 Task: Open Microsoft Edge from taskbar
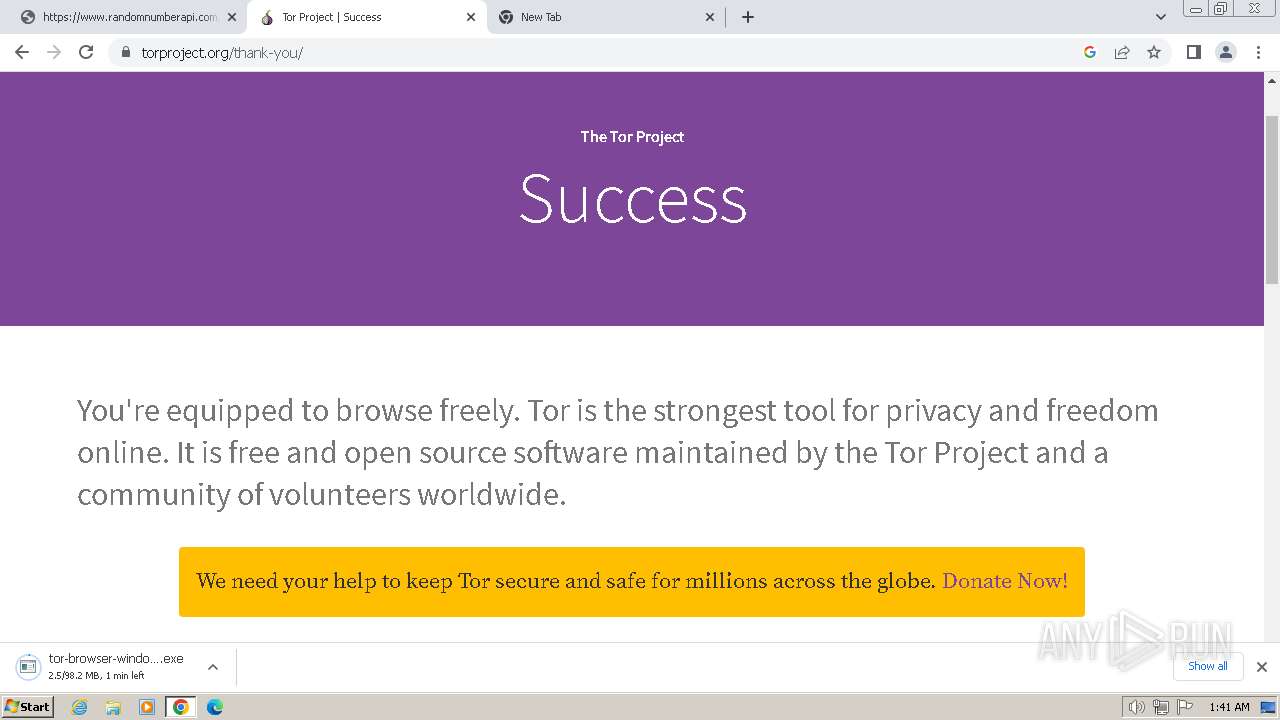[215, 707]
